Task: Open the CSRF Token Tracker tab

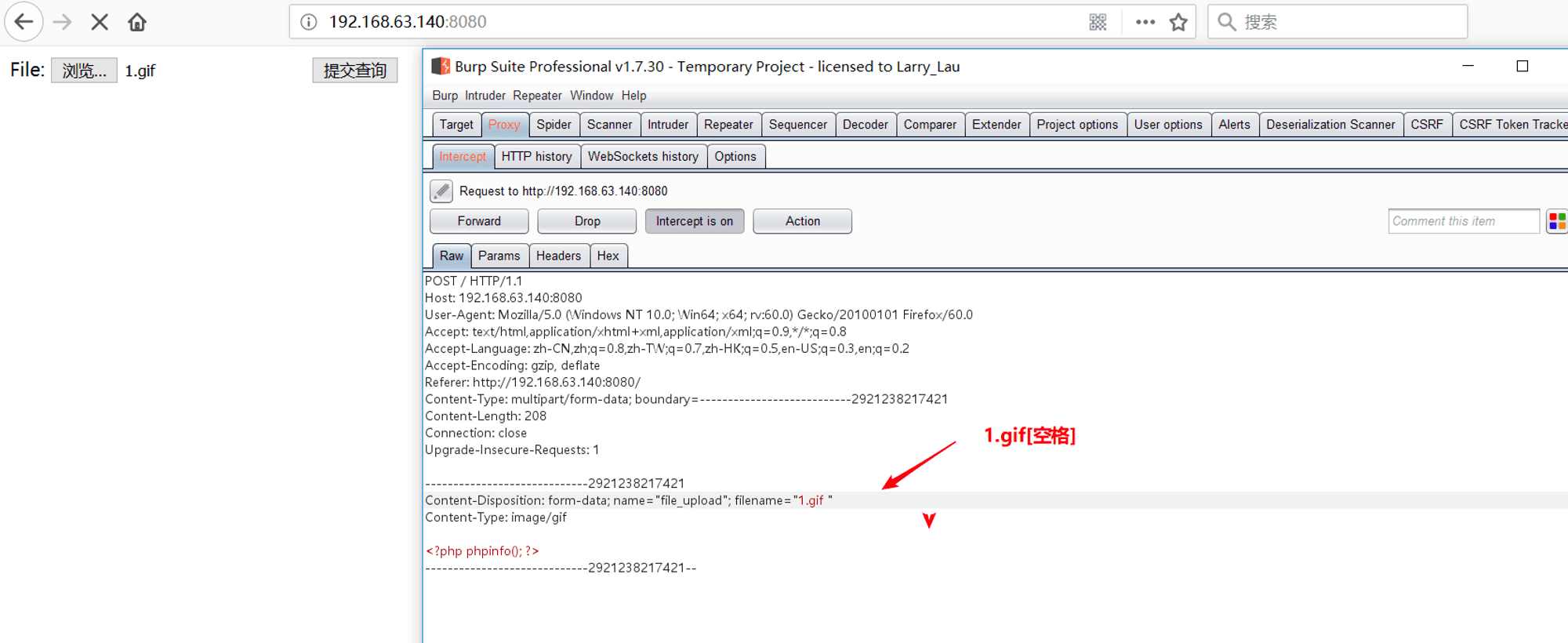Action: (1511, 125)
